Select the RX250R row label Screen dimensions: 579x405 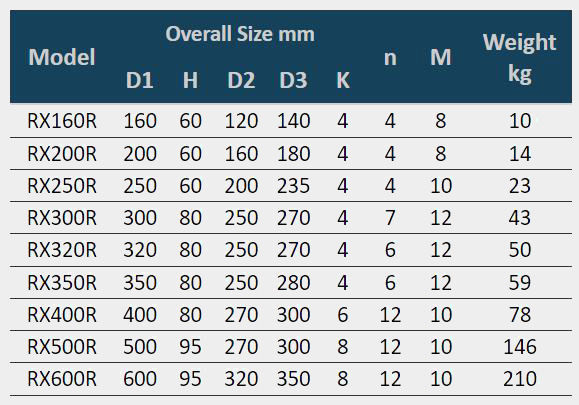(62, 185)
